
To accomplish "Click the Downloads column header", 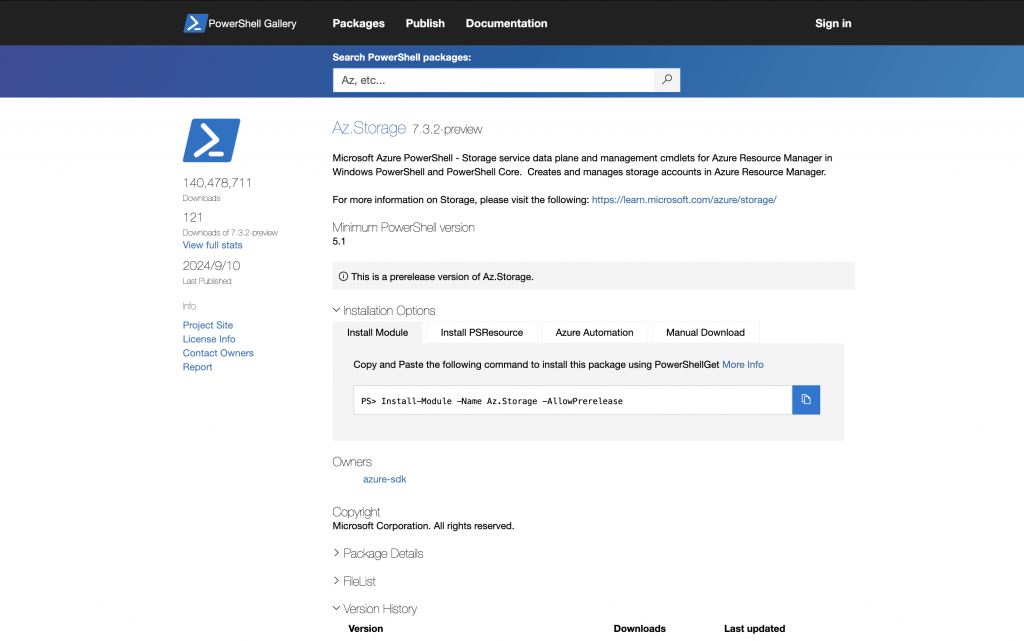I will 639,629.
